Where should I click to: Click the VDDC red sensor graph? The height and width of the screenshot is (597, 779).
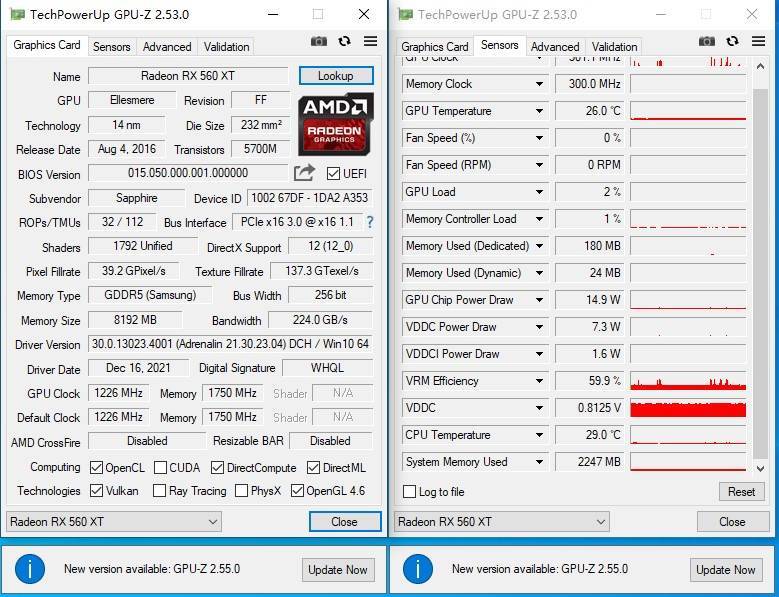click(688, 408)
